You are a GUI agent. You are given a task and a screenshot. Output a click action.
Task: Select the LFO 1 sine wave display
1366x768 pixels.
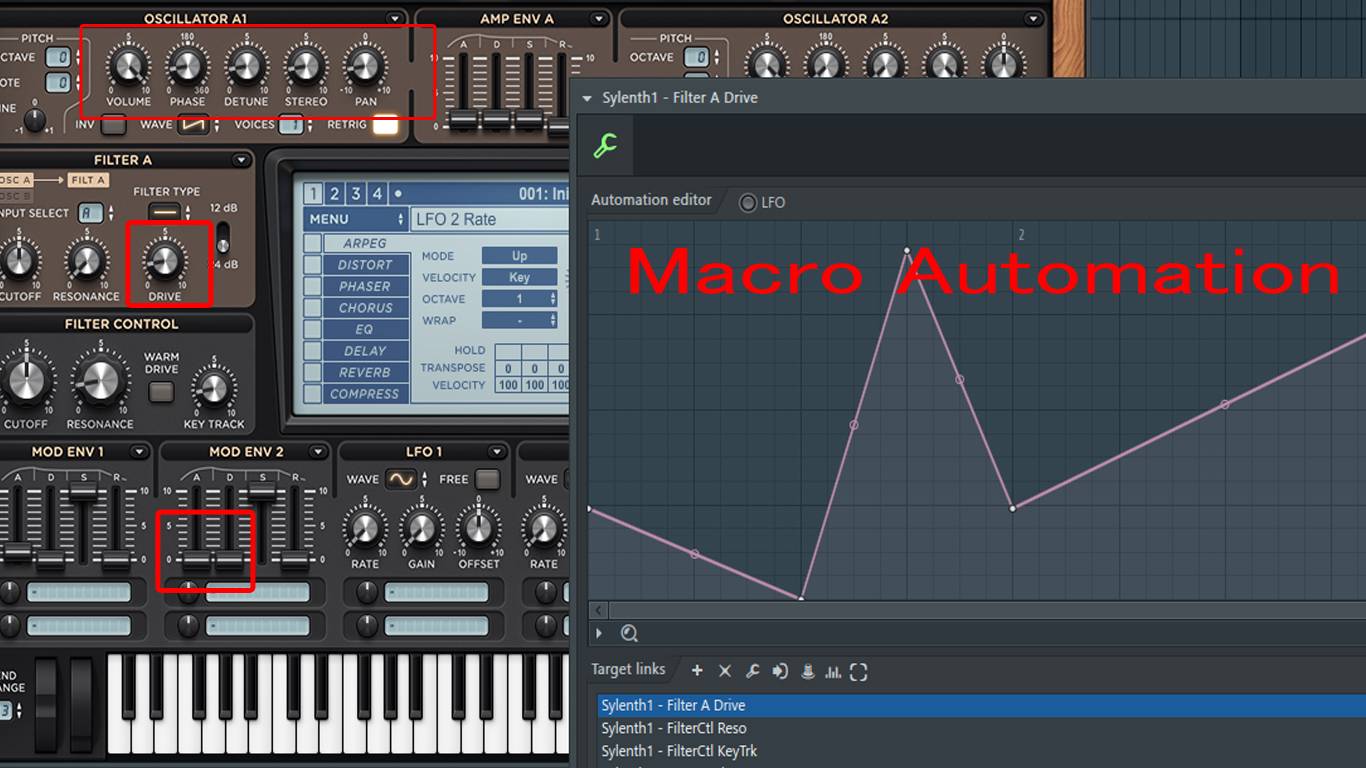click(400, 479)
